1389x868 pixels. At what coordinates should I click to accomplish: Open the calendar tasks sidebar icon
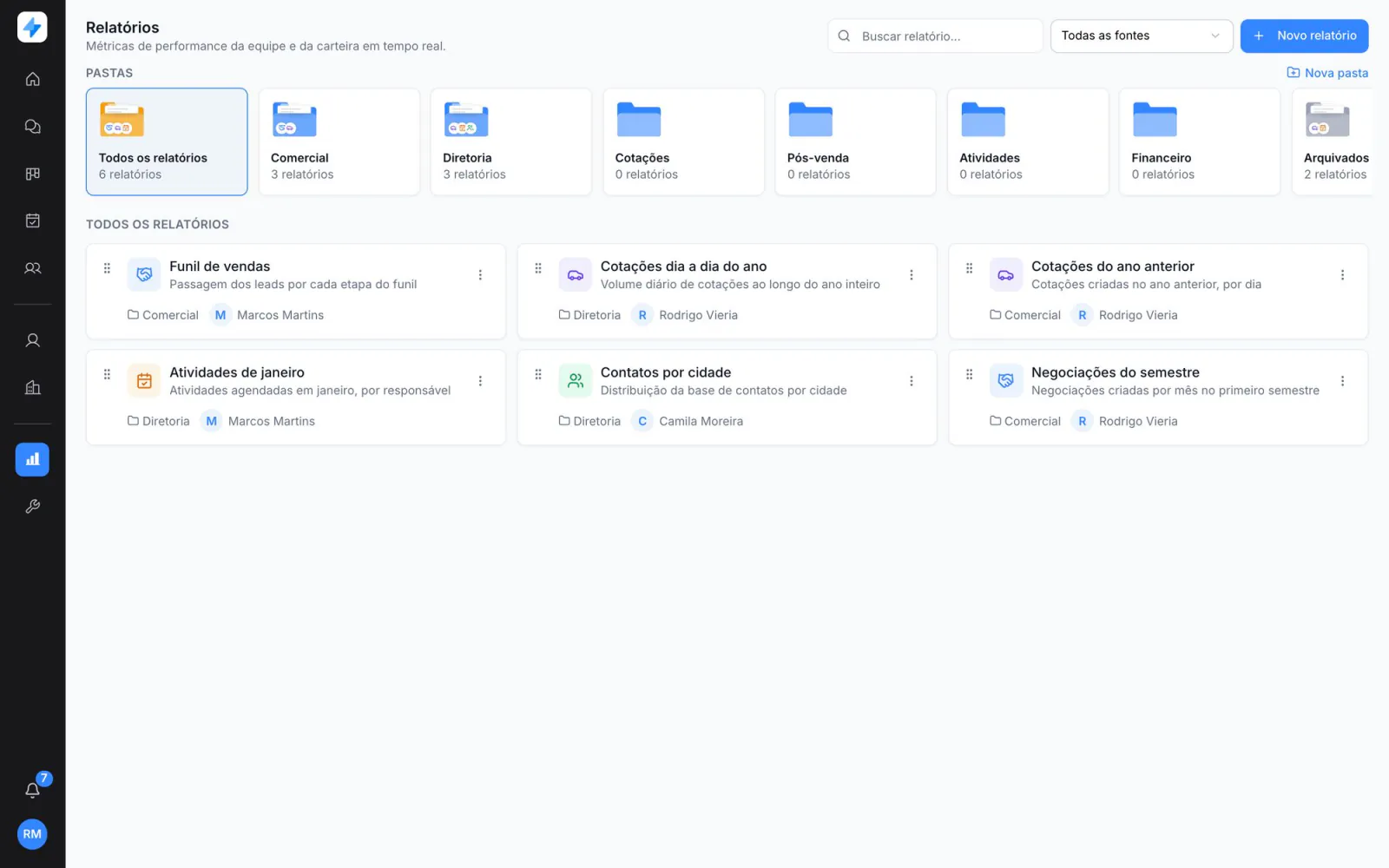tap(32, 220)
